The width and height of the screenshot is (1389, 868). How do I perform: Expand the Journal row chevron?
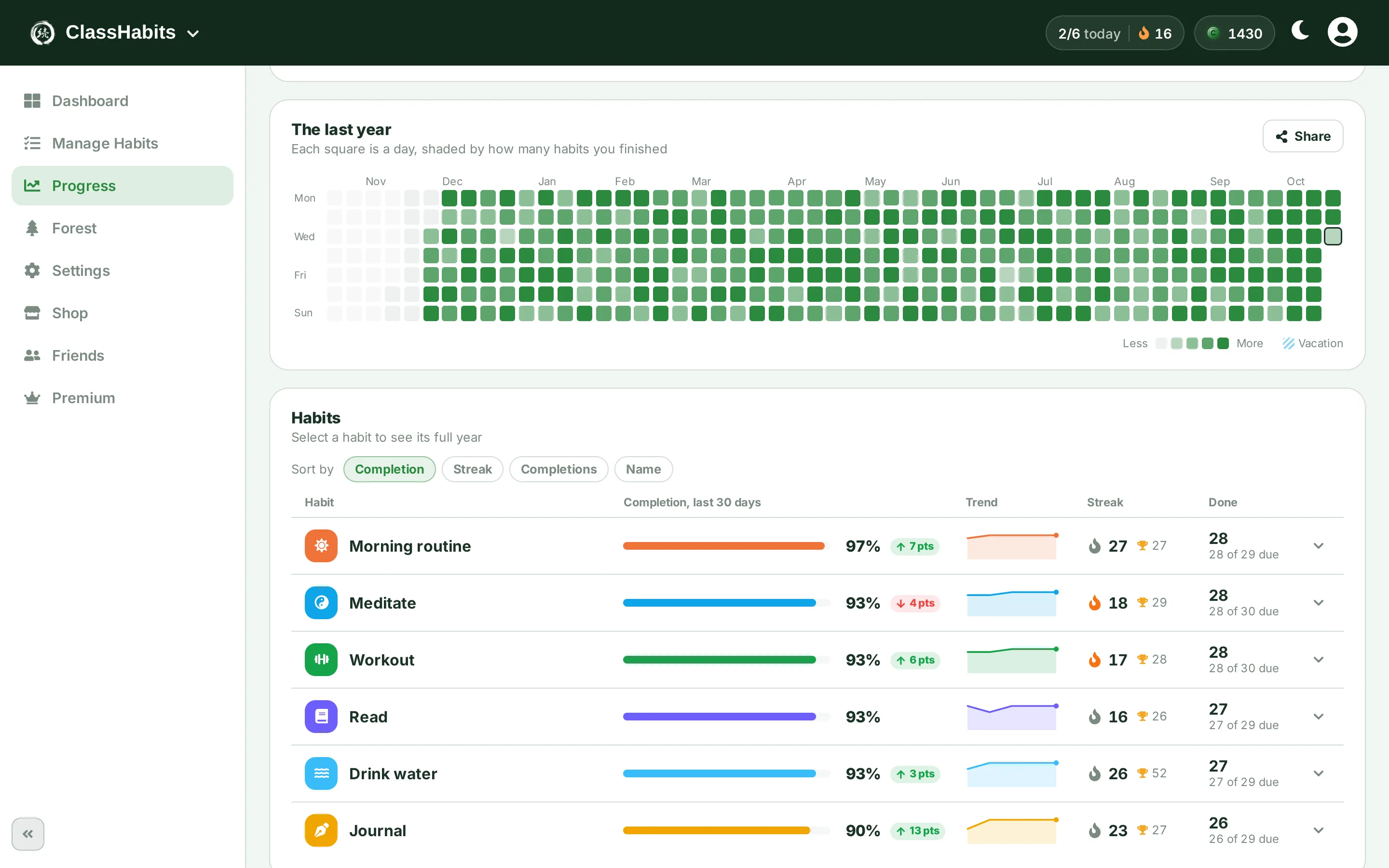coord(1319,830)
